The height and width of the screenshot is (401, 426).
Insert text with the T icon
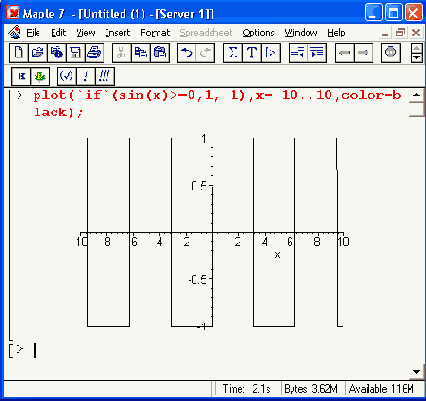coord(252,53)
